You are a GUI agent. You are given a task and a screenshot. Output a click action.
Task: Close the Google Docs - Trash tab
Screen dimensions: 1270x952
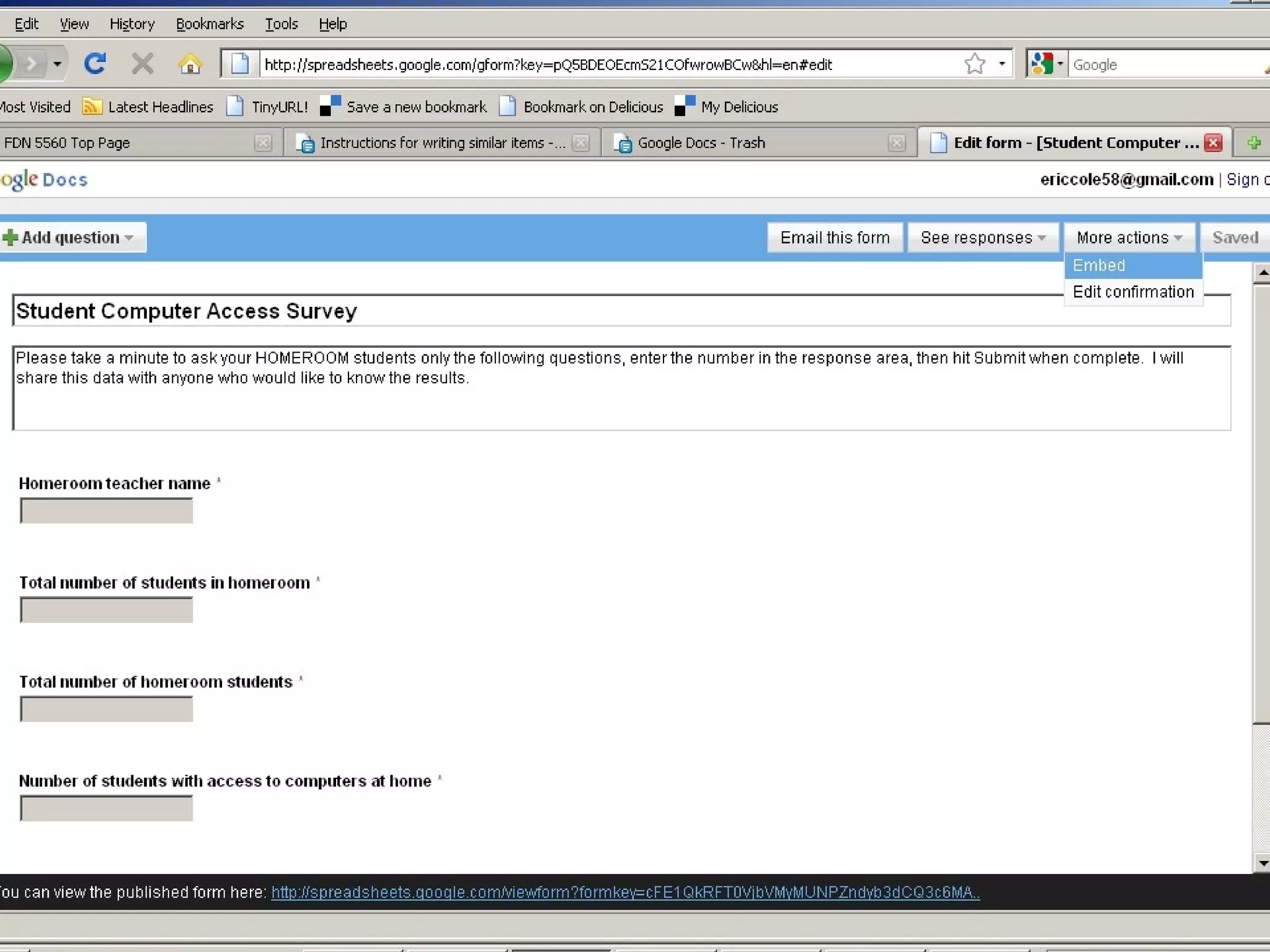pos(896,143)
